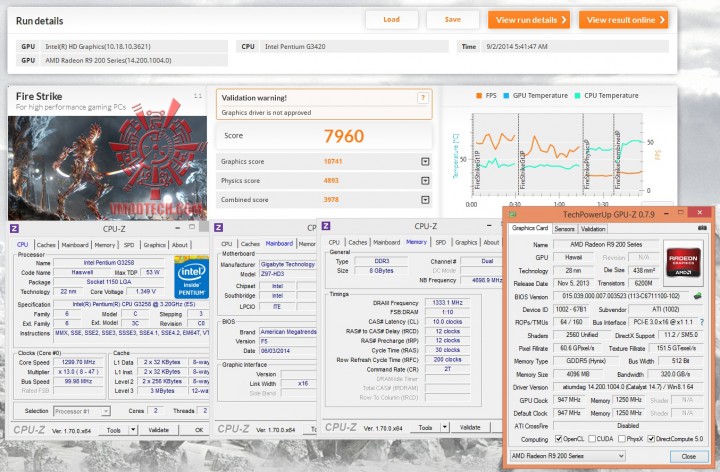This screenshot has width=720, height=472.
Task: Click the CPU-Z icon in the Memory window
Action: (326, 226)
